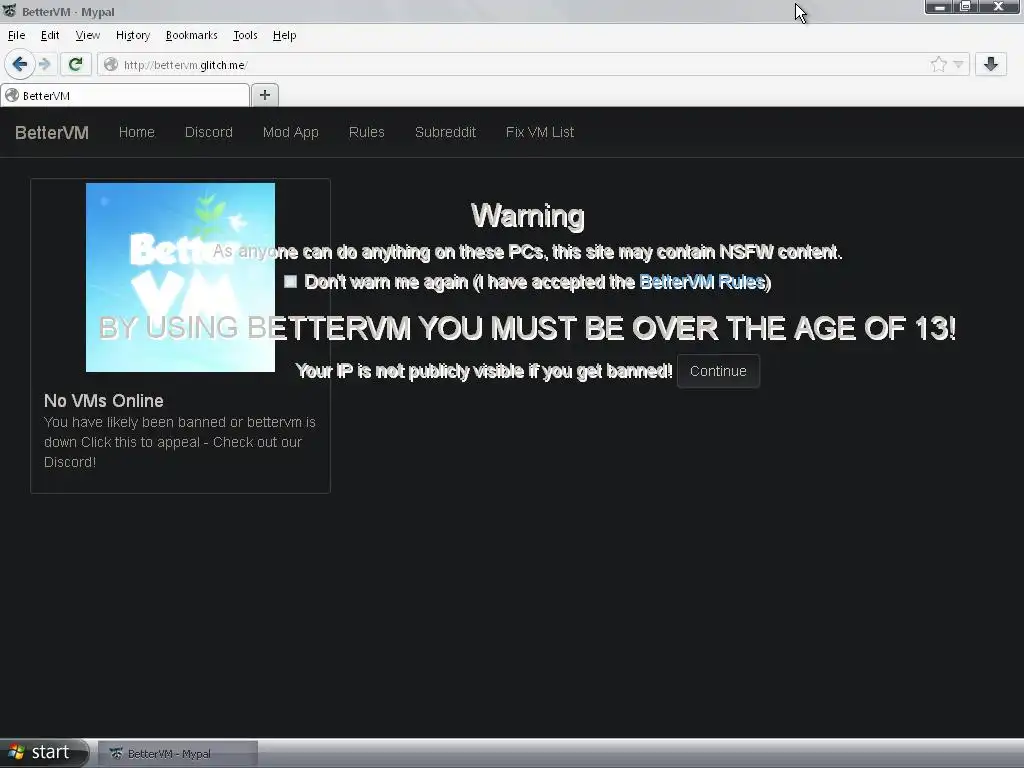Click the 'Click this to appeal' text
1024x768 pixels.
(140, 442)
